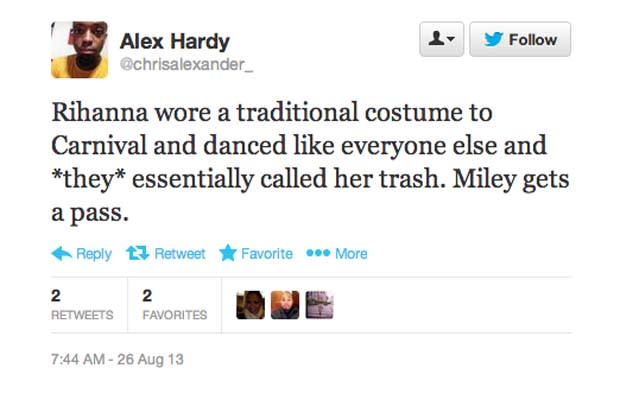
Task: View the 2 Retweets count
Action: [82, 305]
